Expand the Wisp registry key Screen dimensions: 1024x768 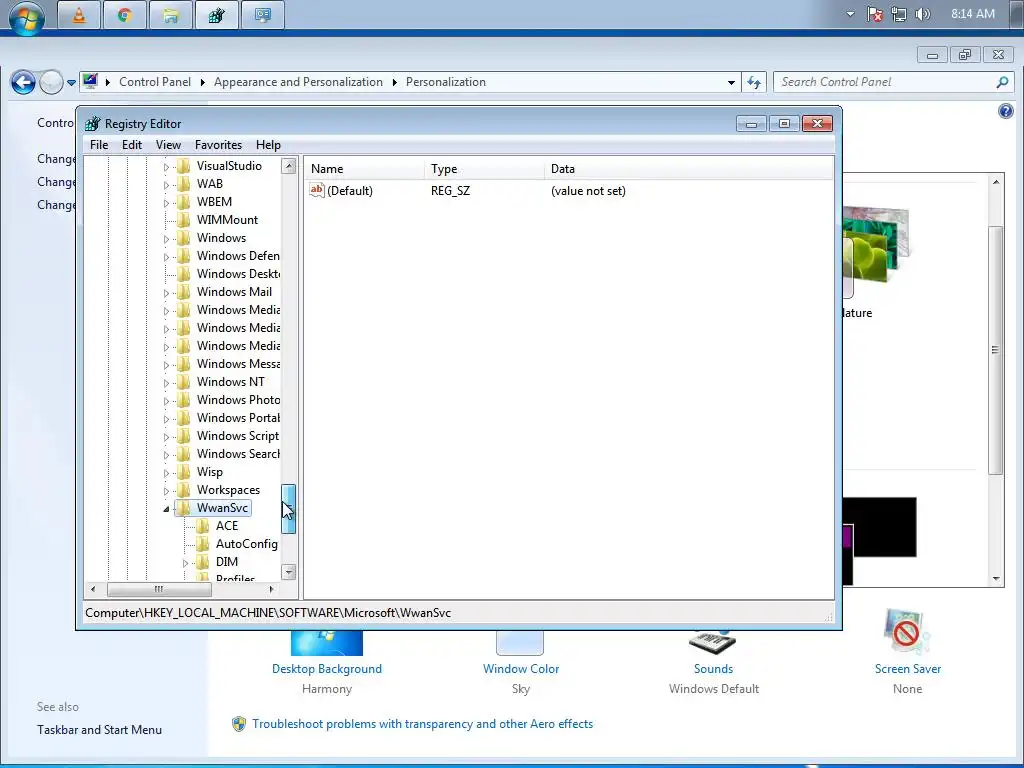pyautogui.click(x=166, y=473)
